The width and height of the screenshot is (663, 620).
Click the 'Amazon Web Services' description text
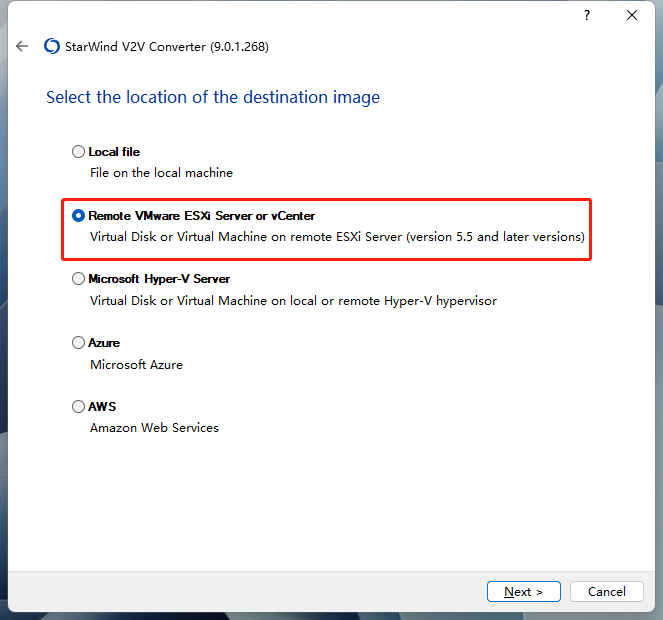(x=154, y=428)
